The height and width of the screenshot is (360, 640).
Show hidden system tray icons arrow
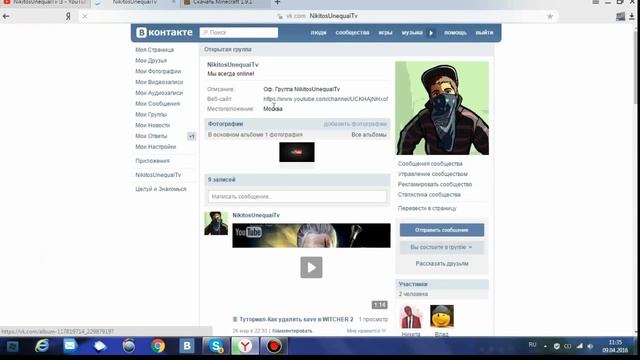(545, 346)
